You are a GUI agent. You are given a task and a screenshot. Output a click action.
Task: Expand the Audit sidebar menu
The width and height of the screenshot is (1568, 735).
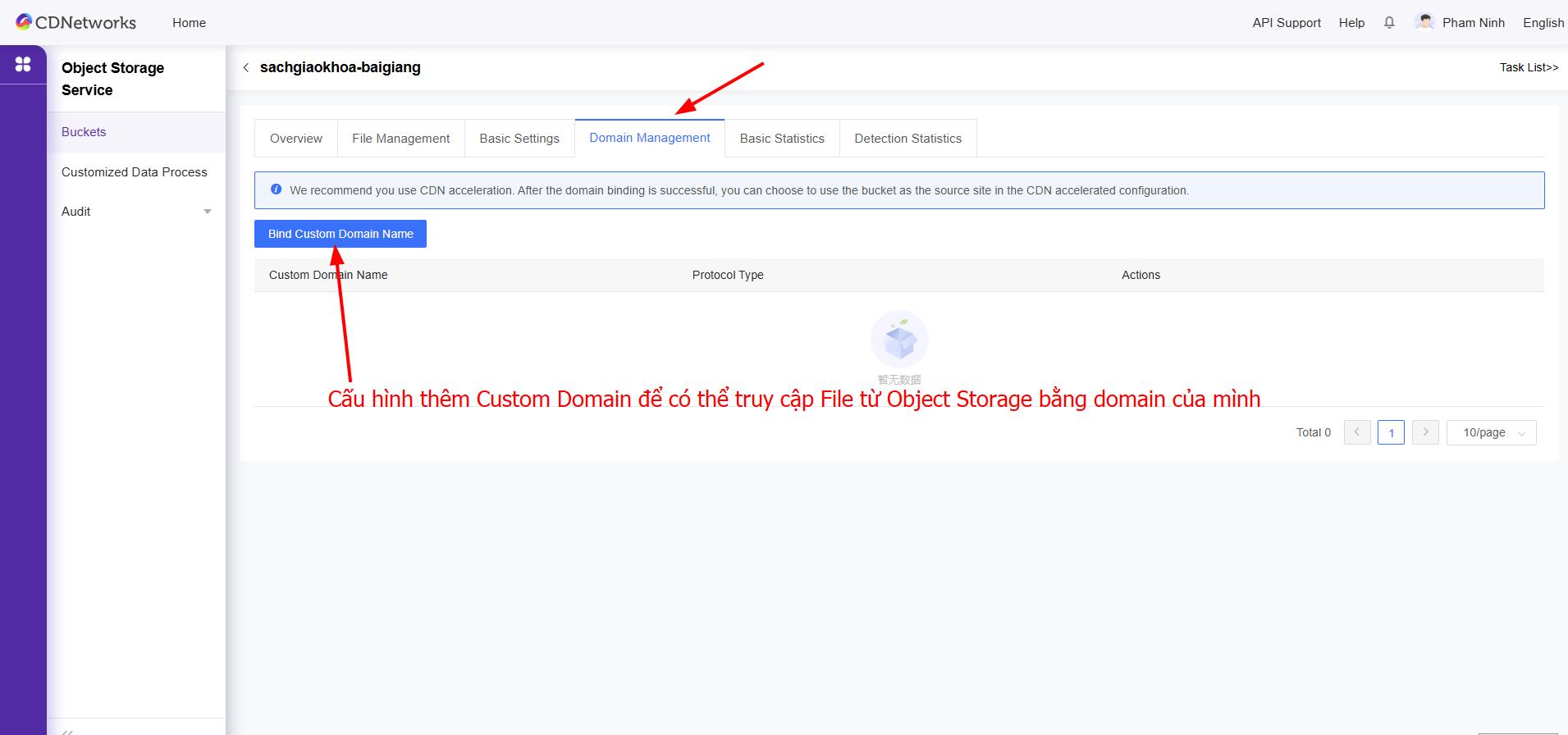tap(208, 212)
